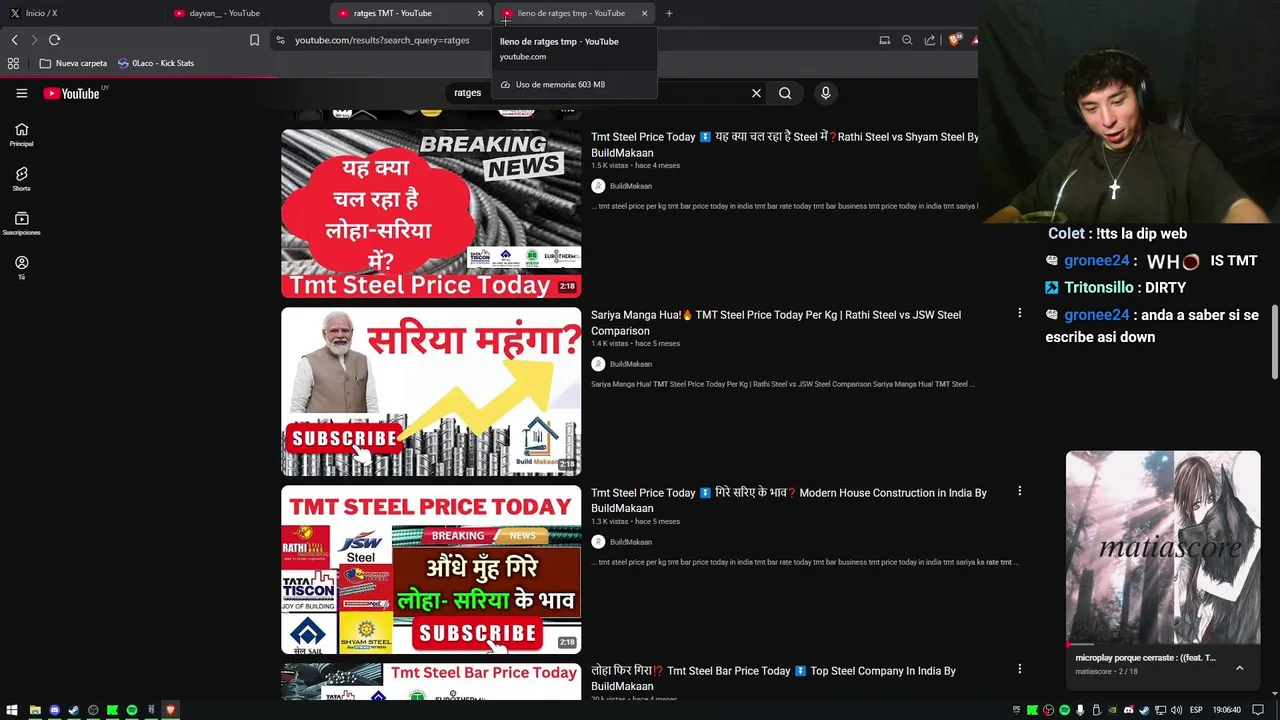Open BuildMakaan channel under Sariya Manga Hua
Image resolution: width=1280 pixels, height=720 pixels.
[x=621, y=364]
